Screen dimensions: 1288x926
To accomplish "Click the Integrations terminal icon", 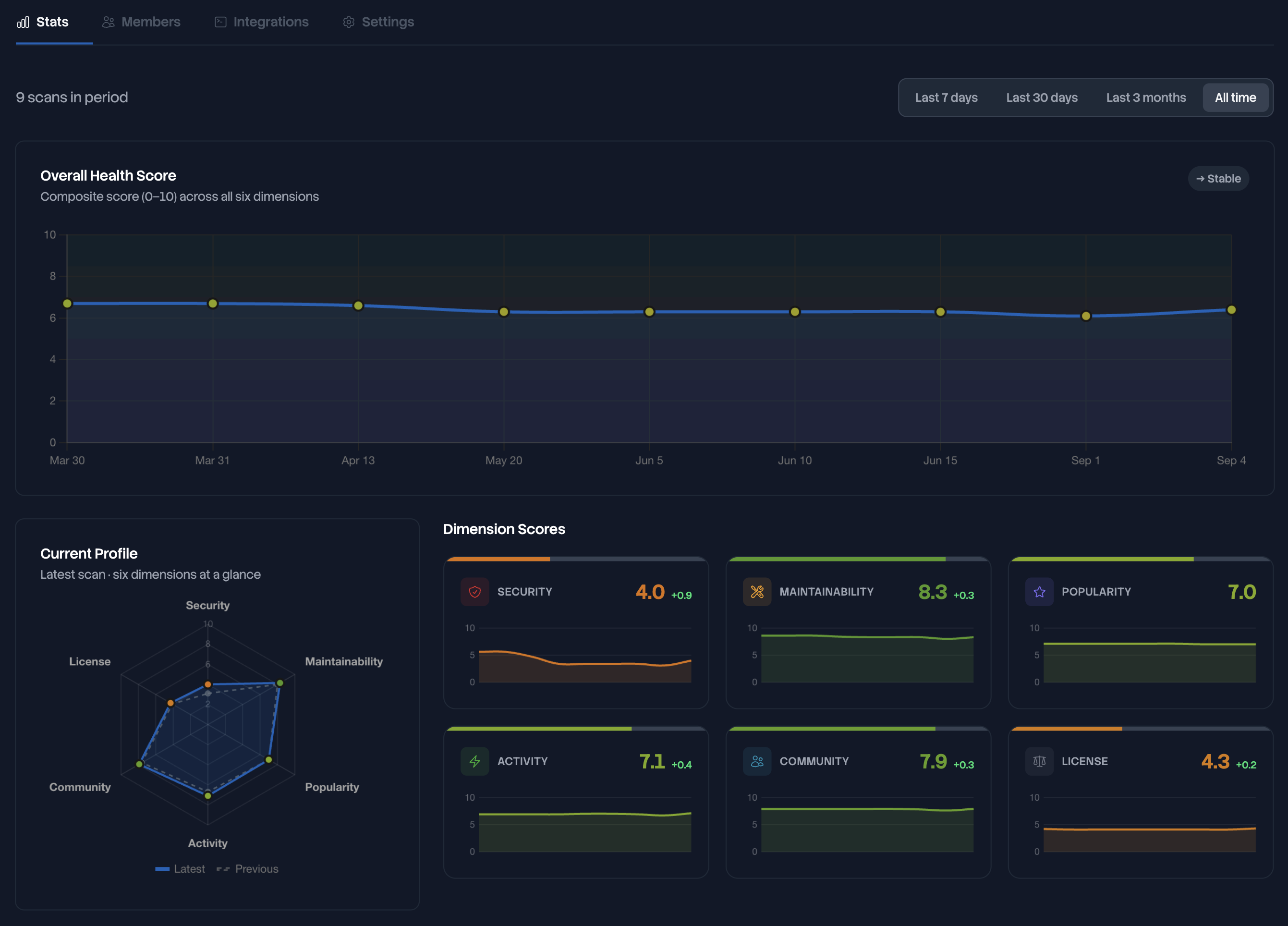I will 220,22.
